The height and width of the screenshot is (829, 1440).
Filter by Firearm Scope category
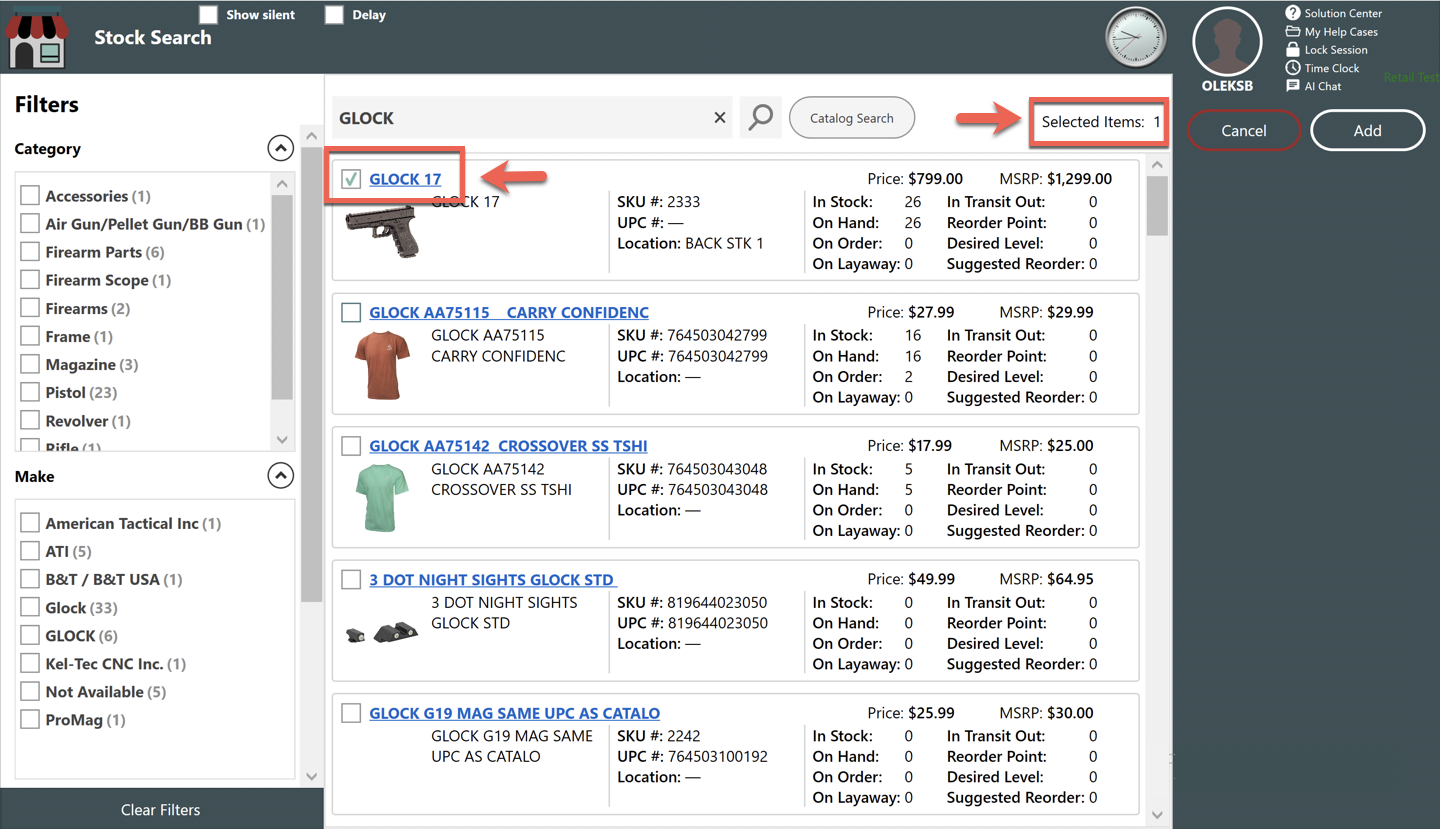point(30,280)
